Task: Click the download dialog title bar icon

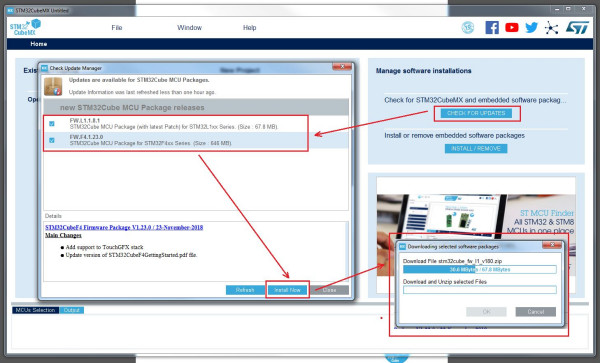Action: 403,247
